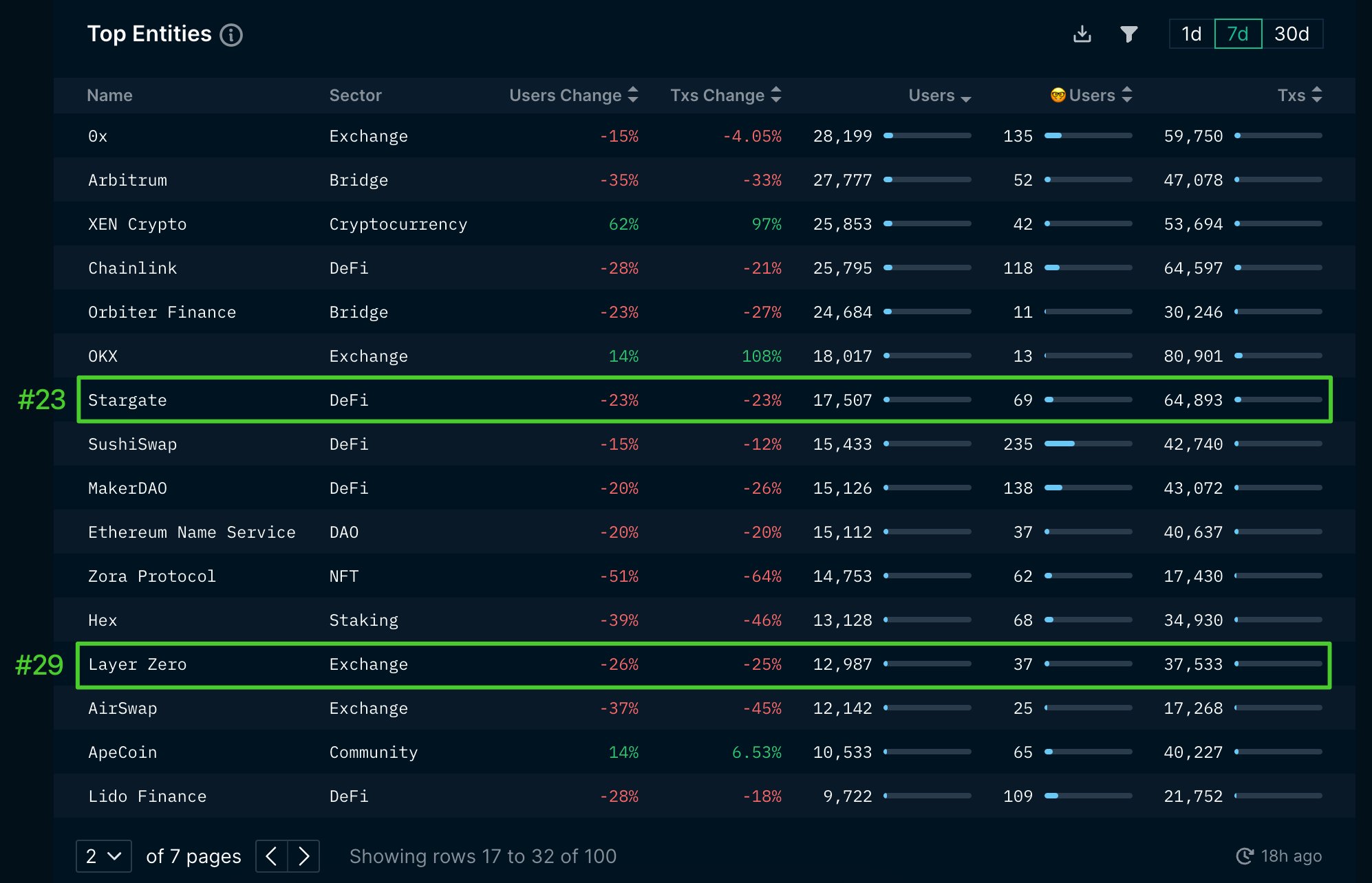The width and height of the screenshot is (1372, 883).
Task: Open the filter icon next to download
Action: pos(1129,33)
